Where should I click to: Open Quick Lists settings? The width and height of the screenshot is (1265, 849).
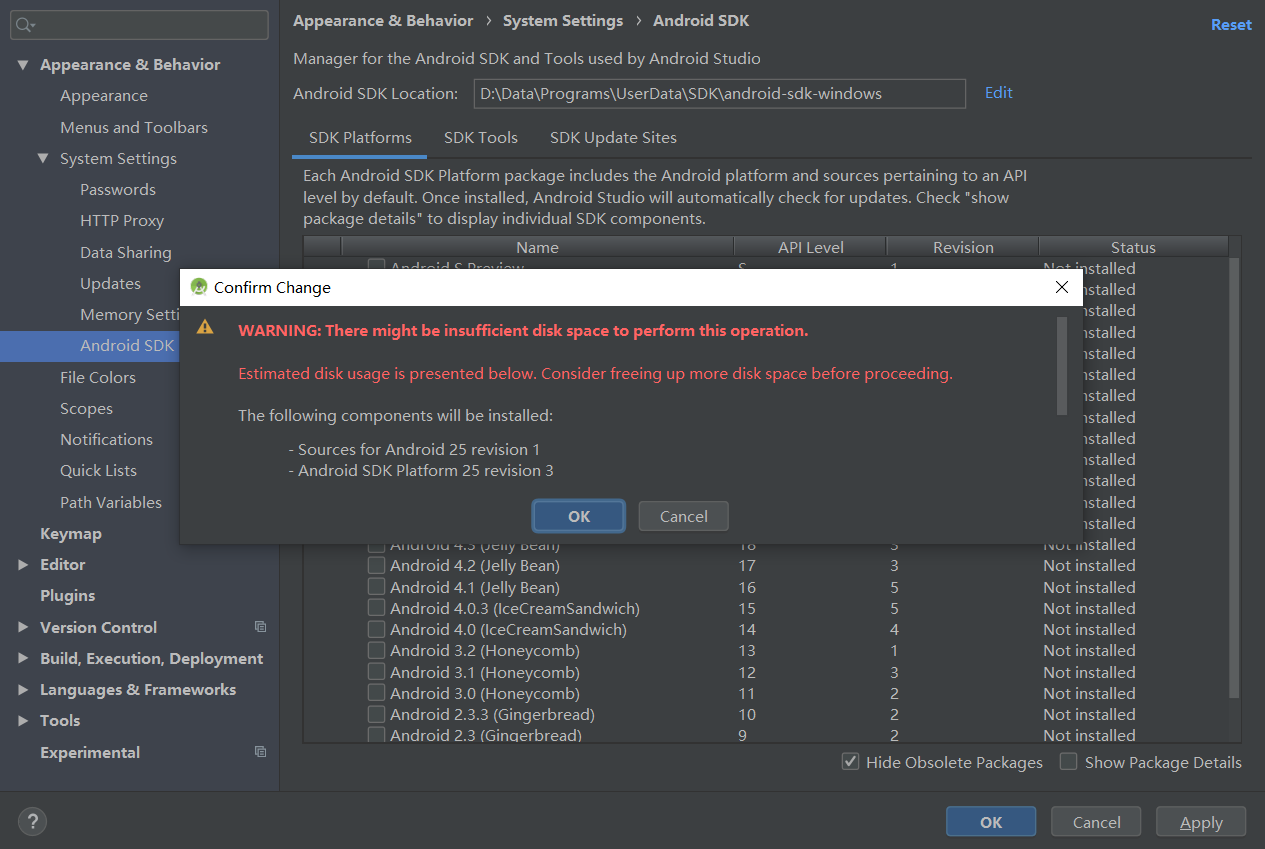(99, 471)
